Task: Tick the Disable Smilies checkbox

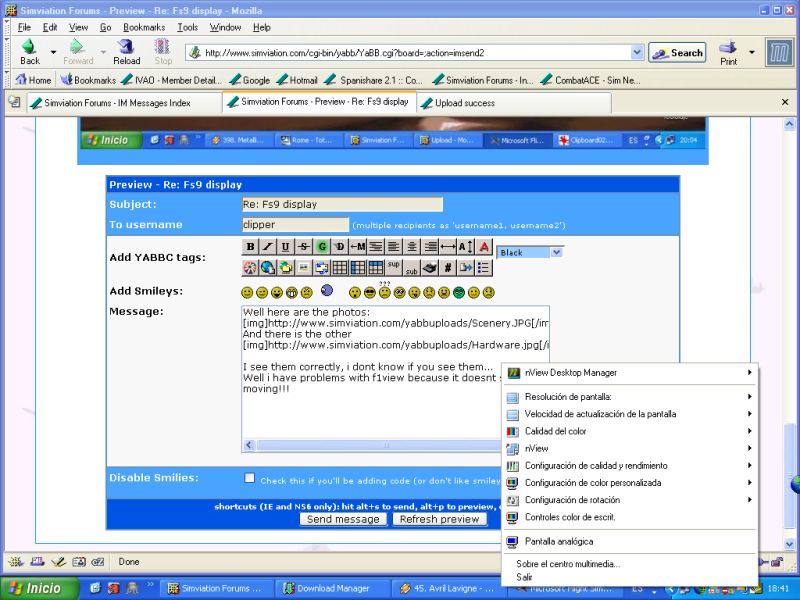Action: tap(250, 478)
